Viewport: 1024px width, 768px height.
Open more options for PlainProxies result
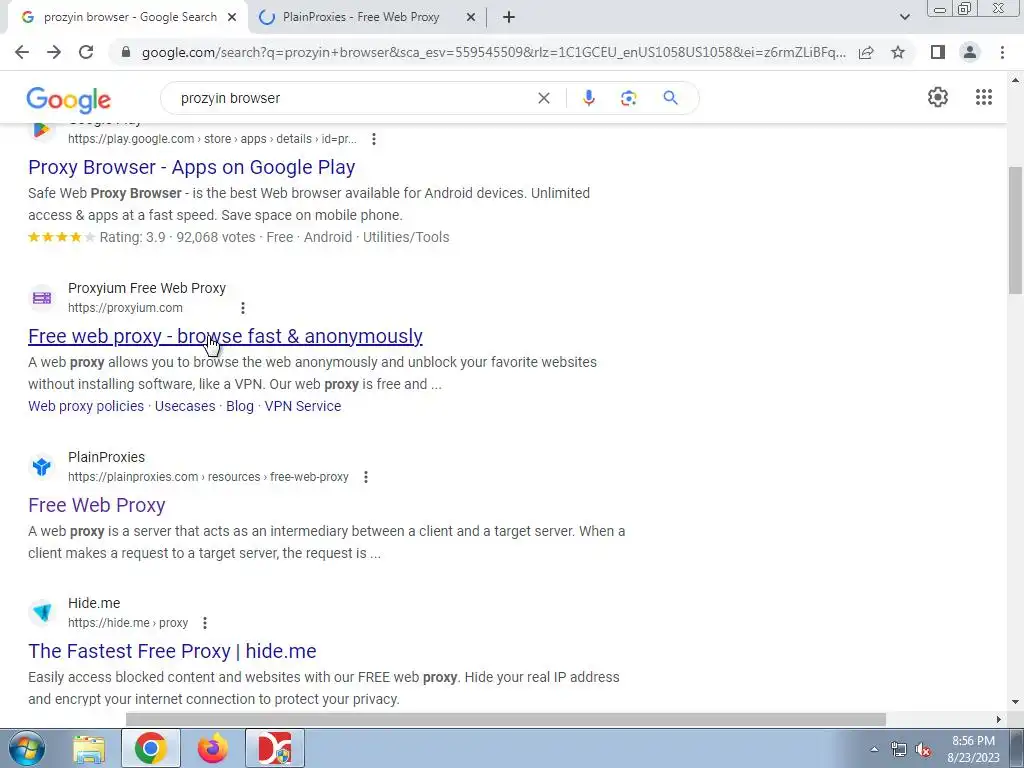366,477
